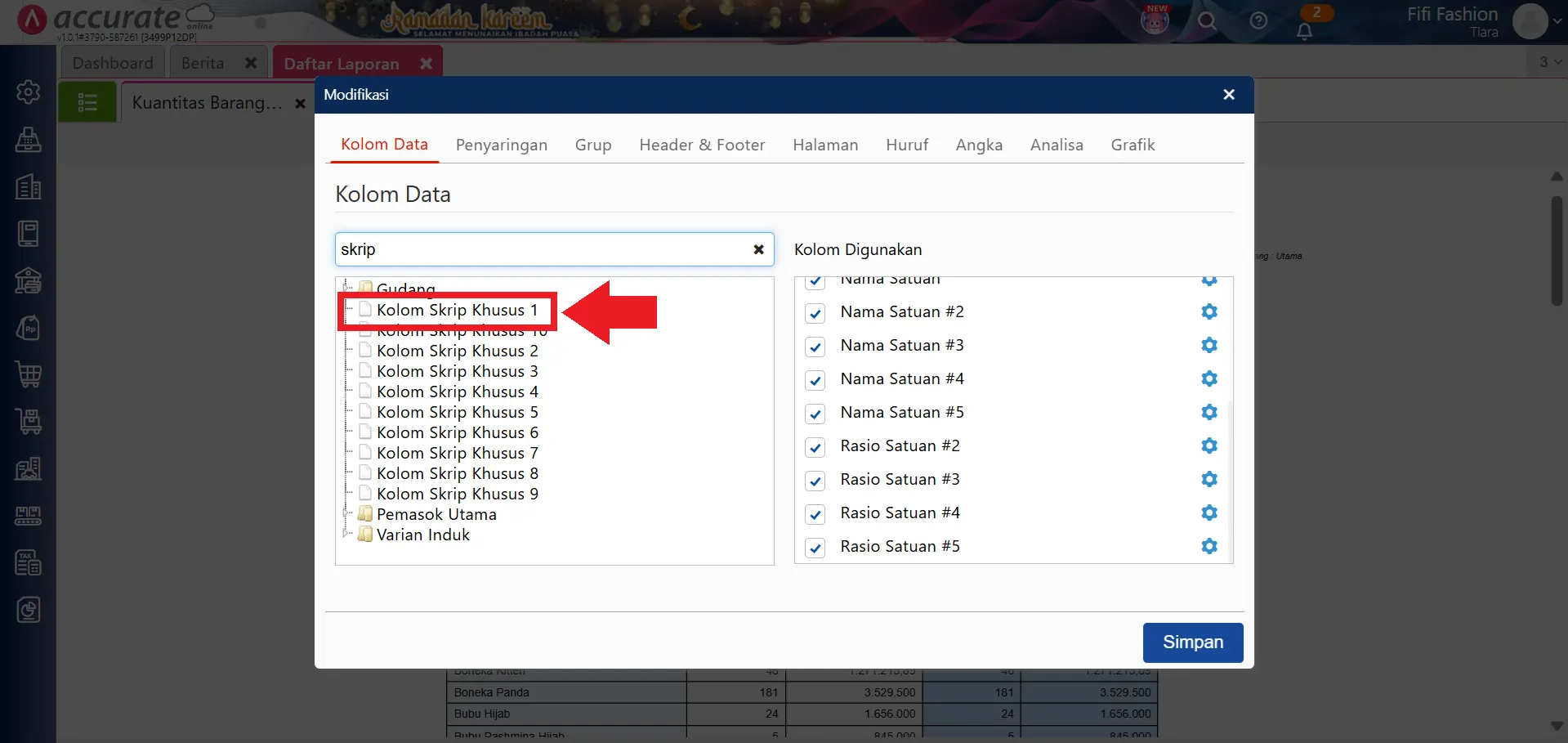
Task: Click the skrip search input field
Action: click(539, 249)
